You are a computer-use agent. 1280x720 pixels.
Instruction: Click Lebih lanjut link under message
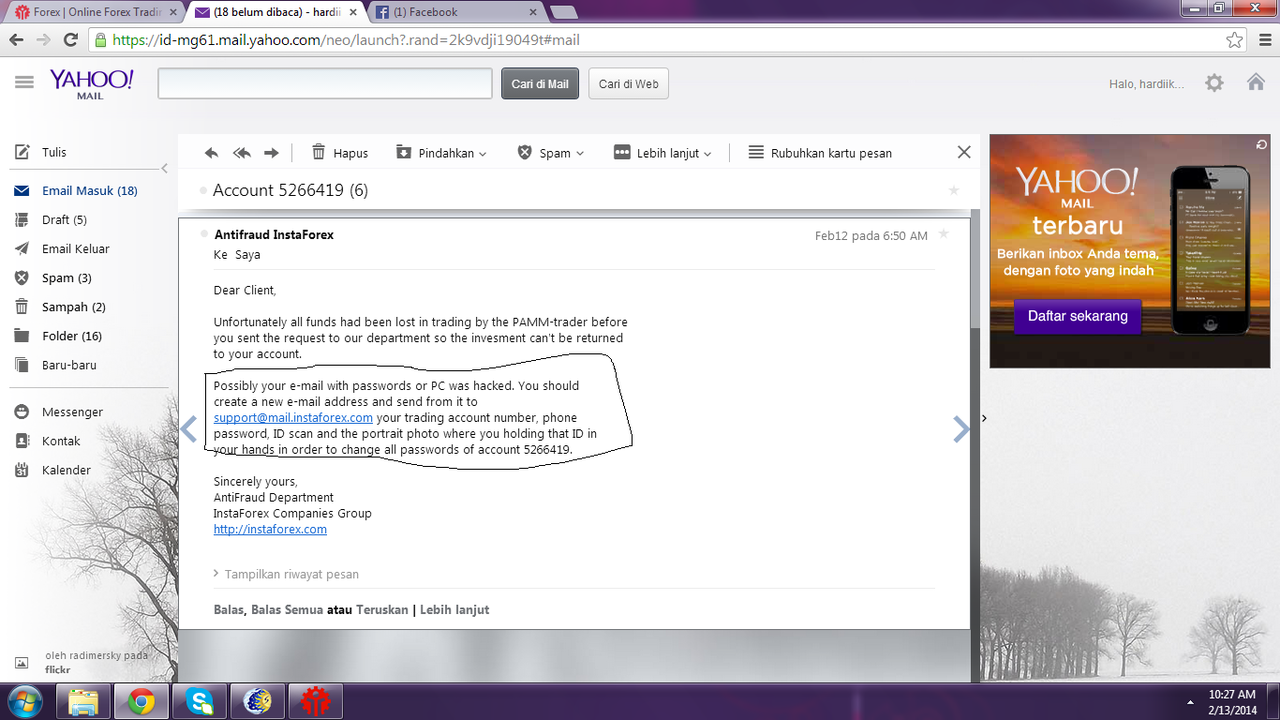pyautogui.click(x=454, y=609)
